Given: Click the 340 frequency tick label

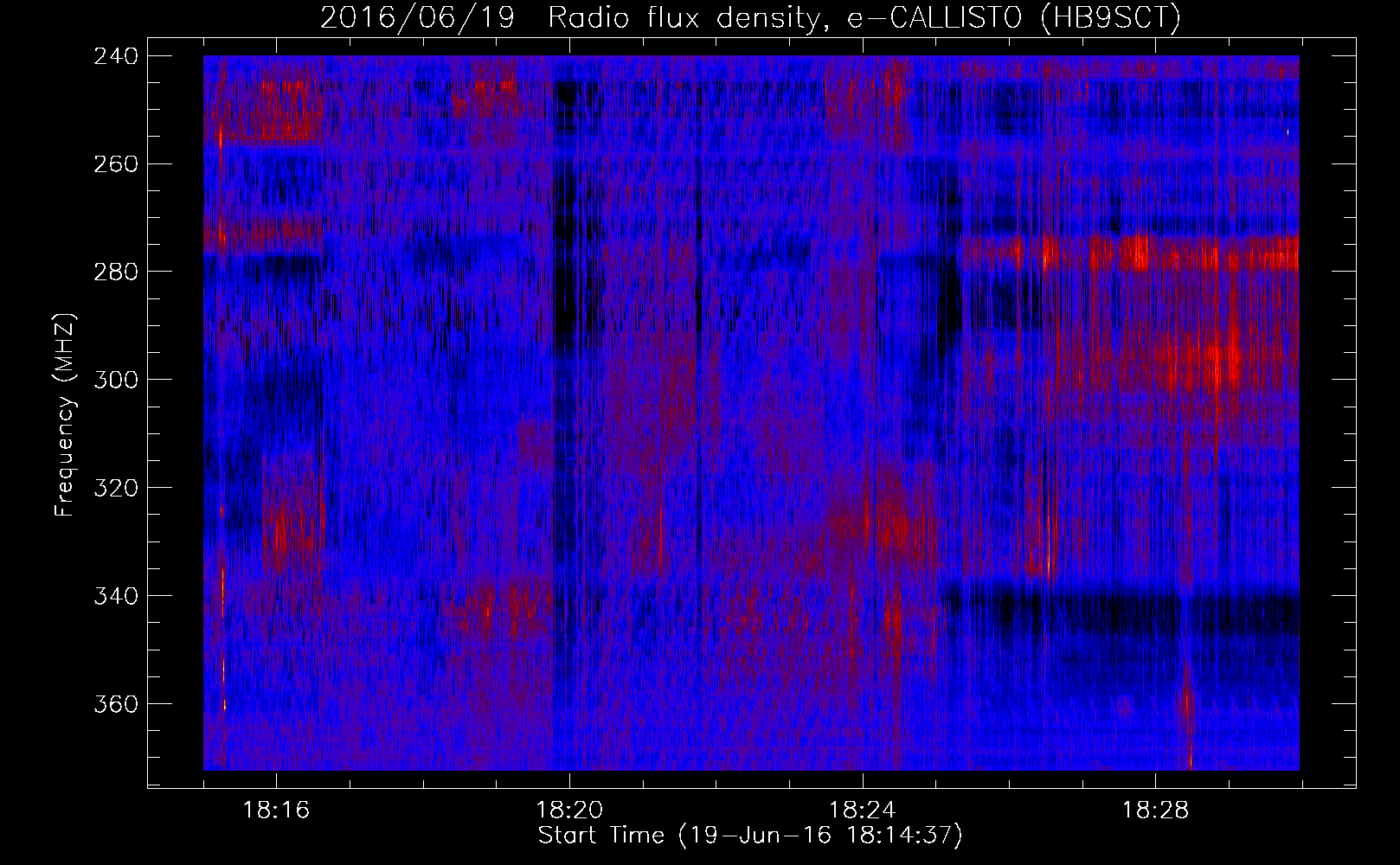Looking at the screenshot, I should click(115, 597).
